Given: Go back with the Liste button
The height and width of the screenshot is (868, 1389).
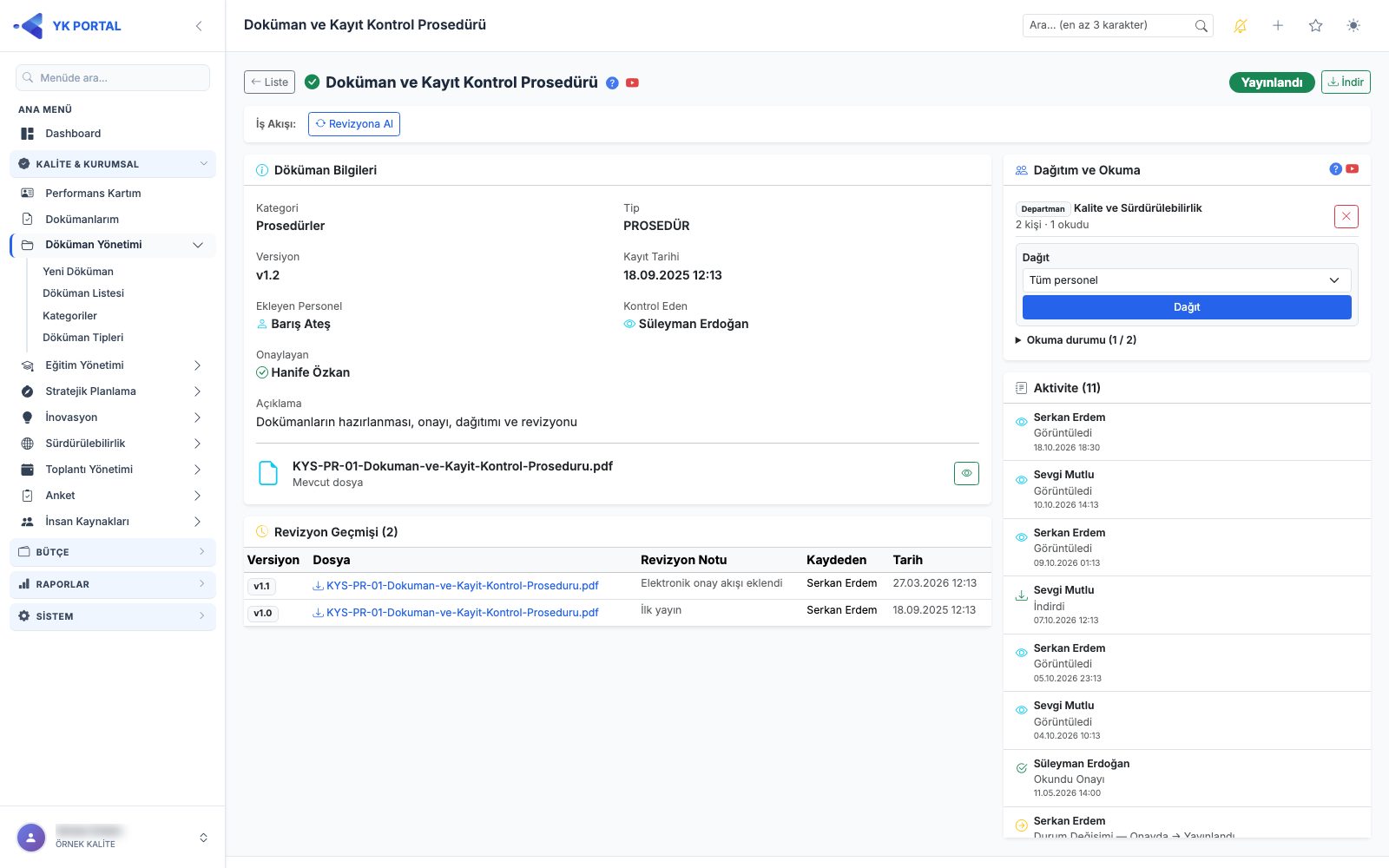Looking at the screenshot, I should (x=269, y=82).
